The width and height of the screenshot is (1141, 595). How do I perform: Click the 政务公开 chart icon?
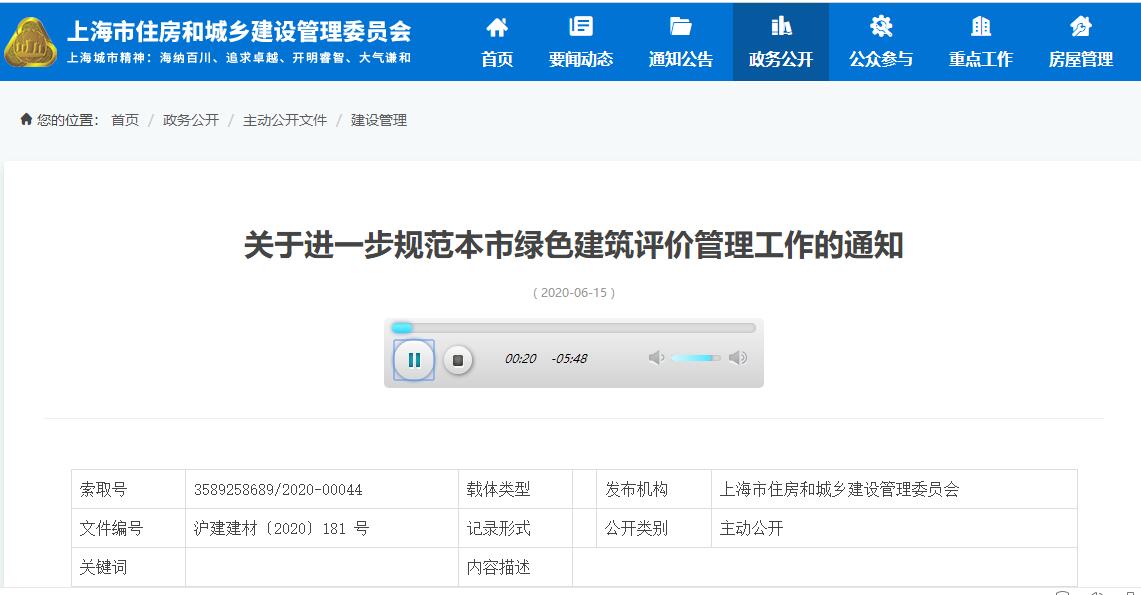[x=781, y=27]
